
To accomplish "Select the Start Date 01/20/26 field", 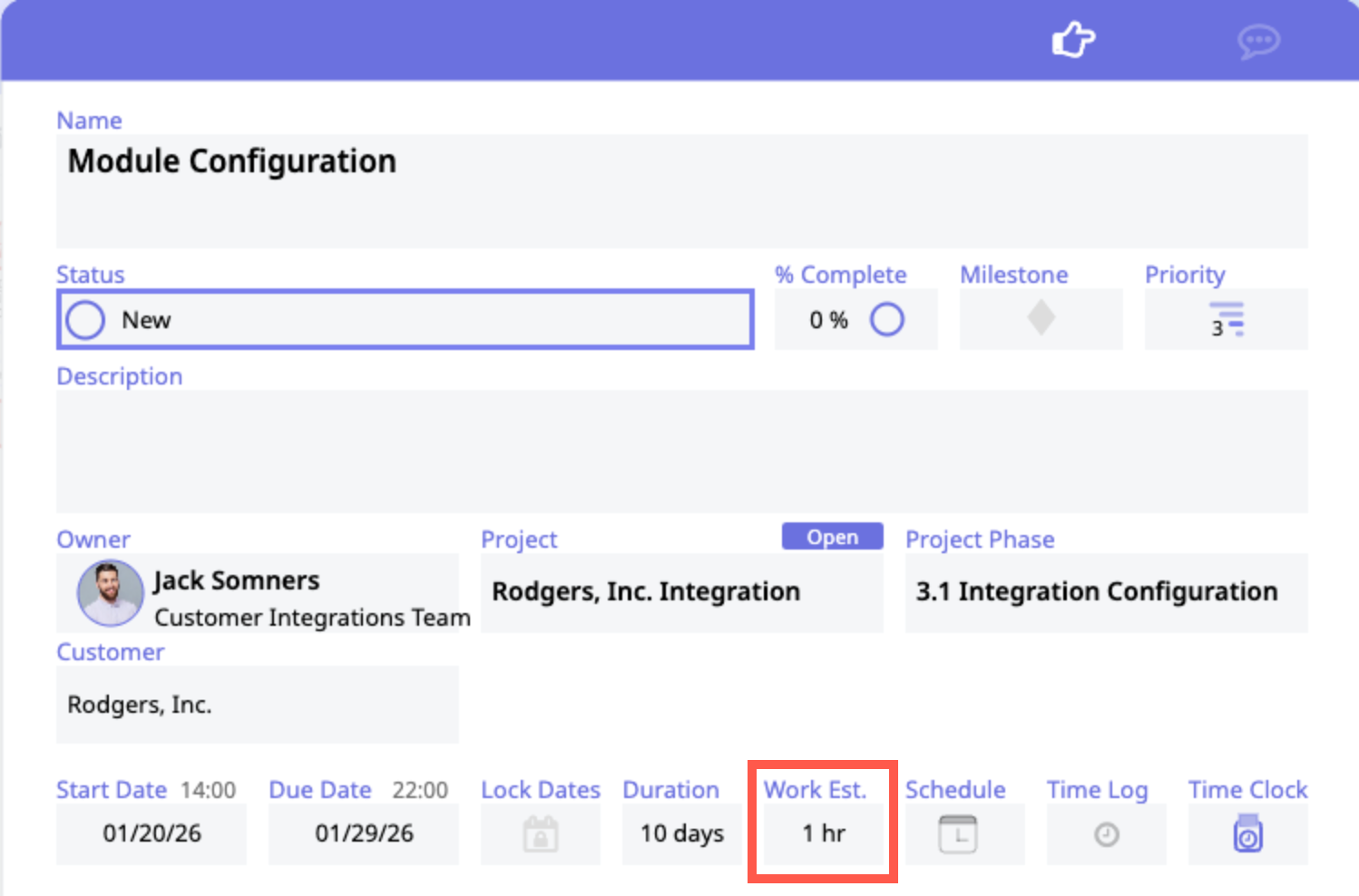I will point(152,833).
